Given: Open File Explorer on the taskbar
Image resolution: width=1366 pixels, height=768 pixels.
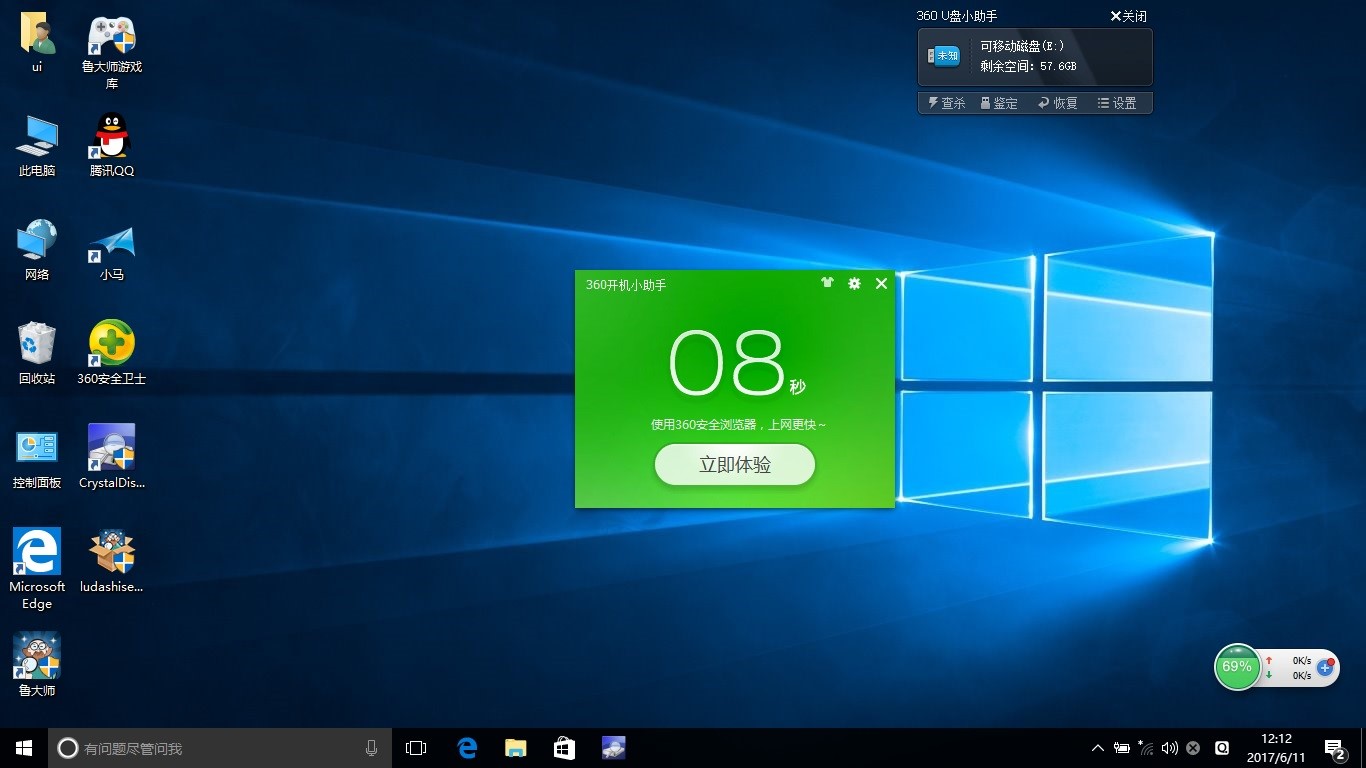Looking at the screenshot, I should [x=515, y=748].
